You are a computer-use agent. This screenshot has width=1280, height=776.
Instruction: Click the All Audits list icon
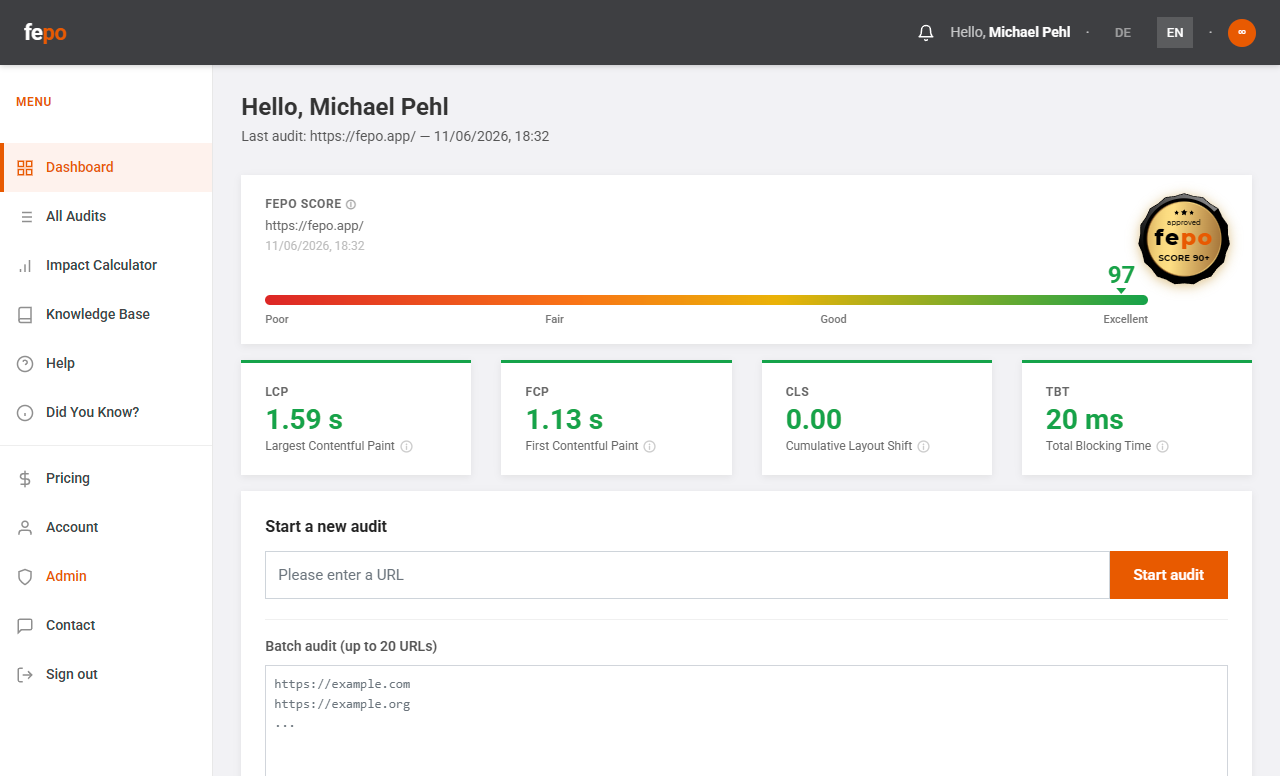(25, 216)
